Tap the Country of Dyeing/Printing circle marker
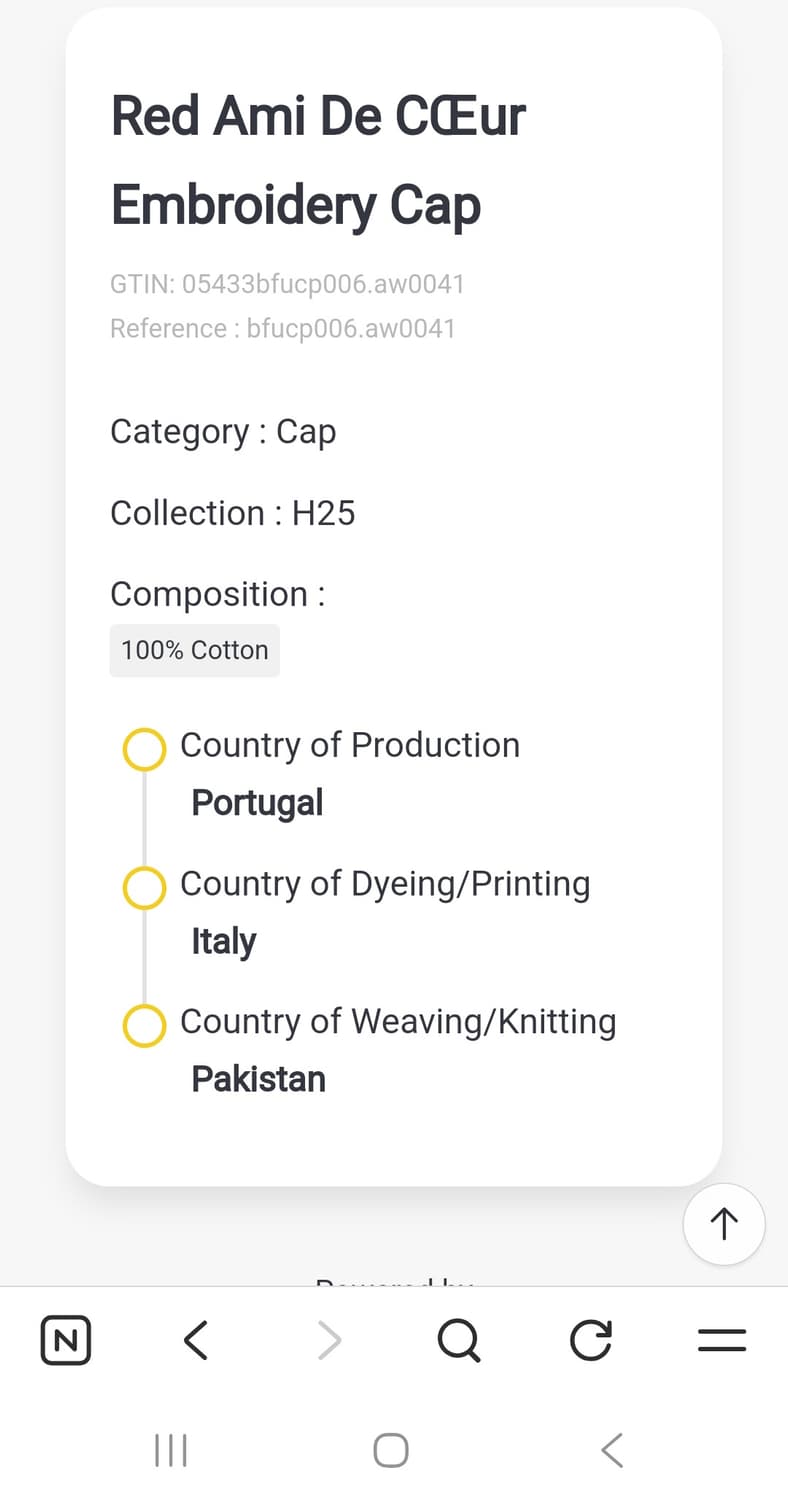This screenshot has width=788, height=1500. click(x=144, y=888)
